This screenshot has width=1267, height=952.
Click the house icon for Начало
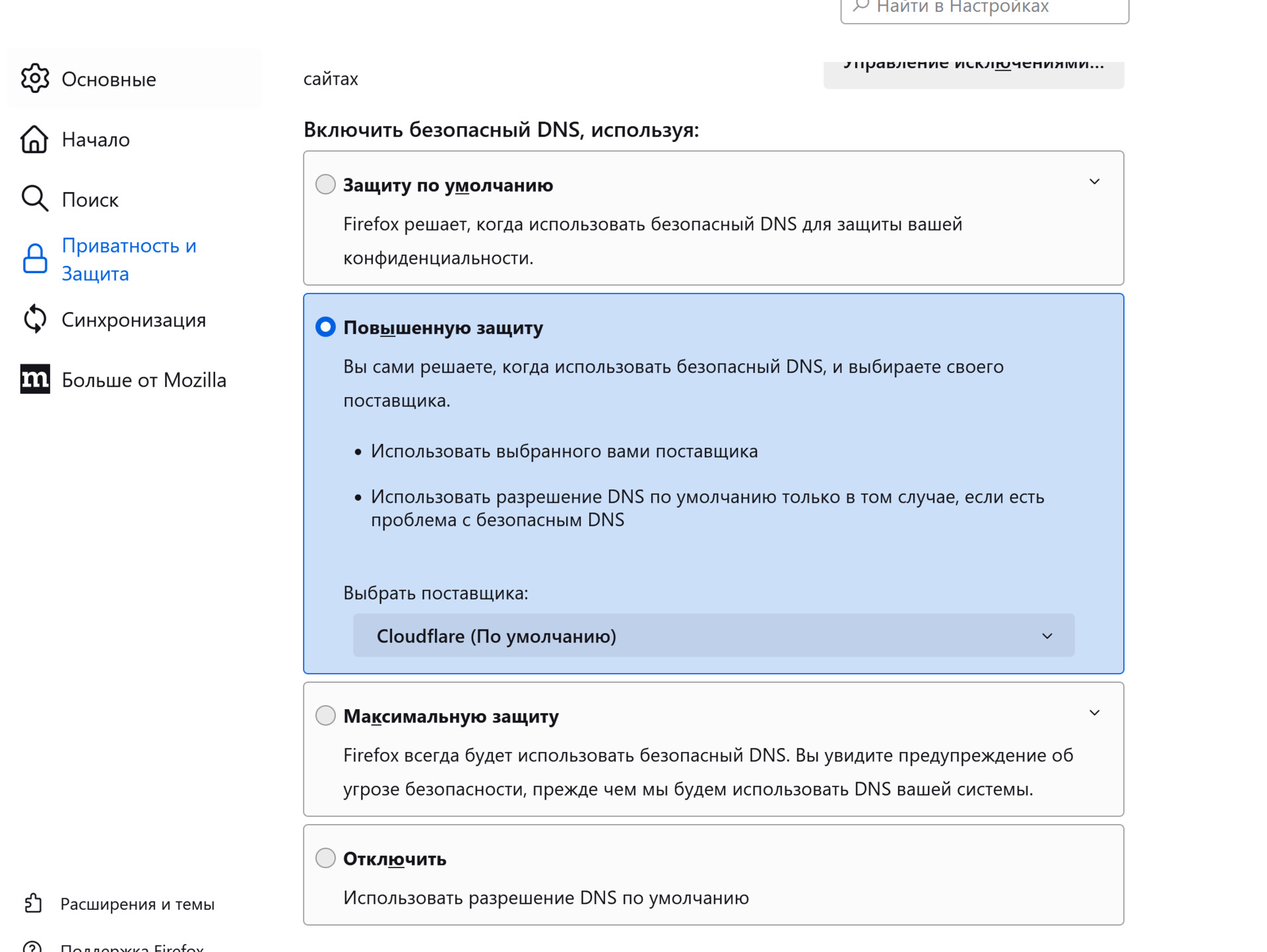[x=34, y=139]
